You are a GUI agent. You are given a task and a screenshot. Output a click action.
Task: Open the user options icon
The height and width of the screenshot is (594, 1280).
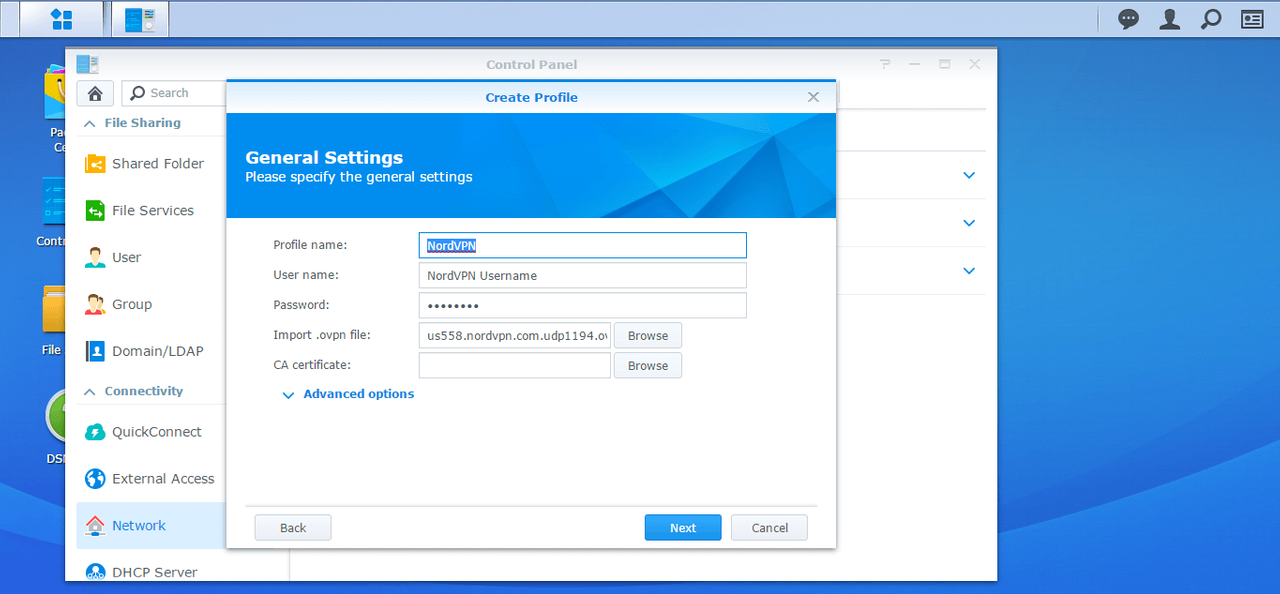pyautogui.click(x=1169, y=18)
